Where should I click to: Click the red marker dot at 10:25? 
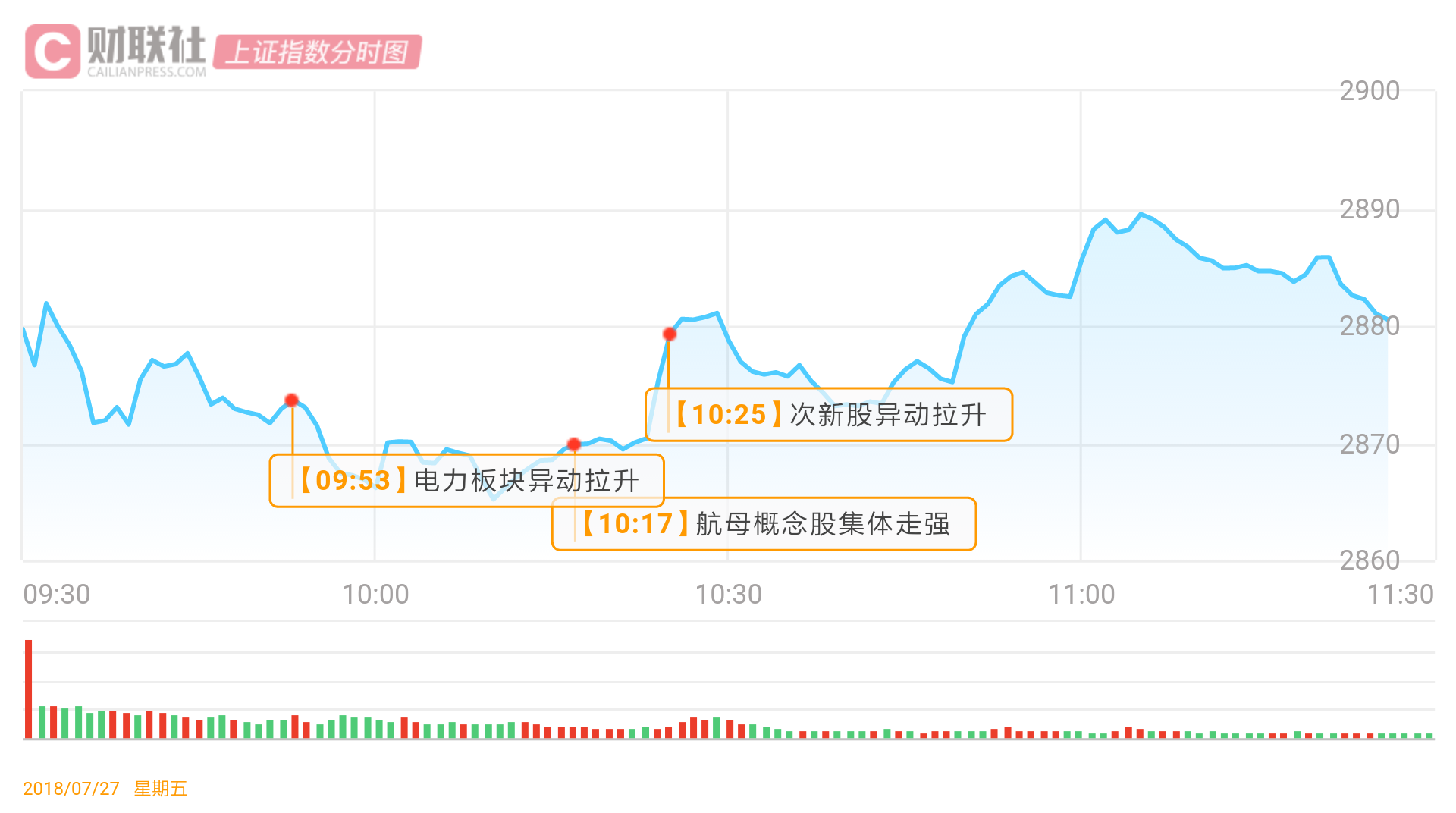point(670,334)
